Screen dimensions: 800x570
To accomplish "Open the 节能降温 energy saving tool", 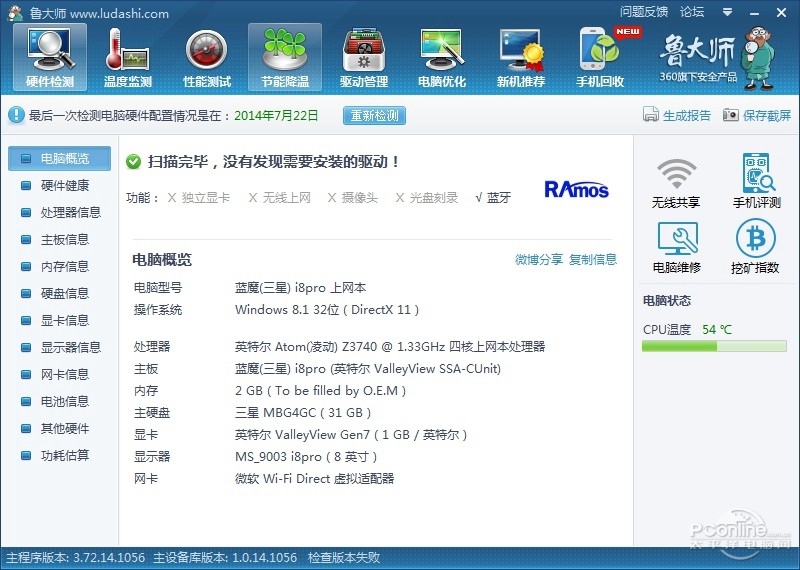I will pyautogui.click(x=285, y=57).
